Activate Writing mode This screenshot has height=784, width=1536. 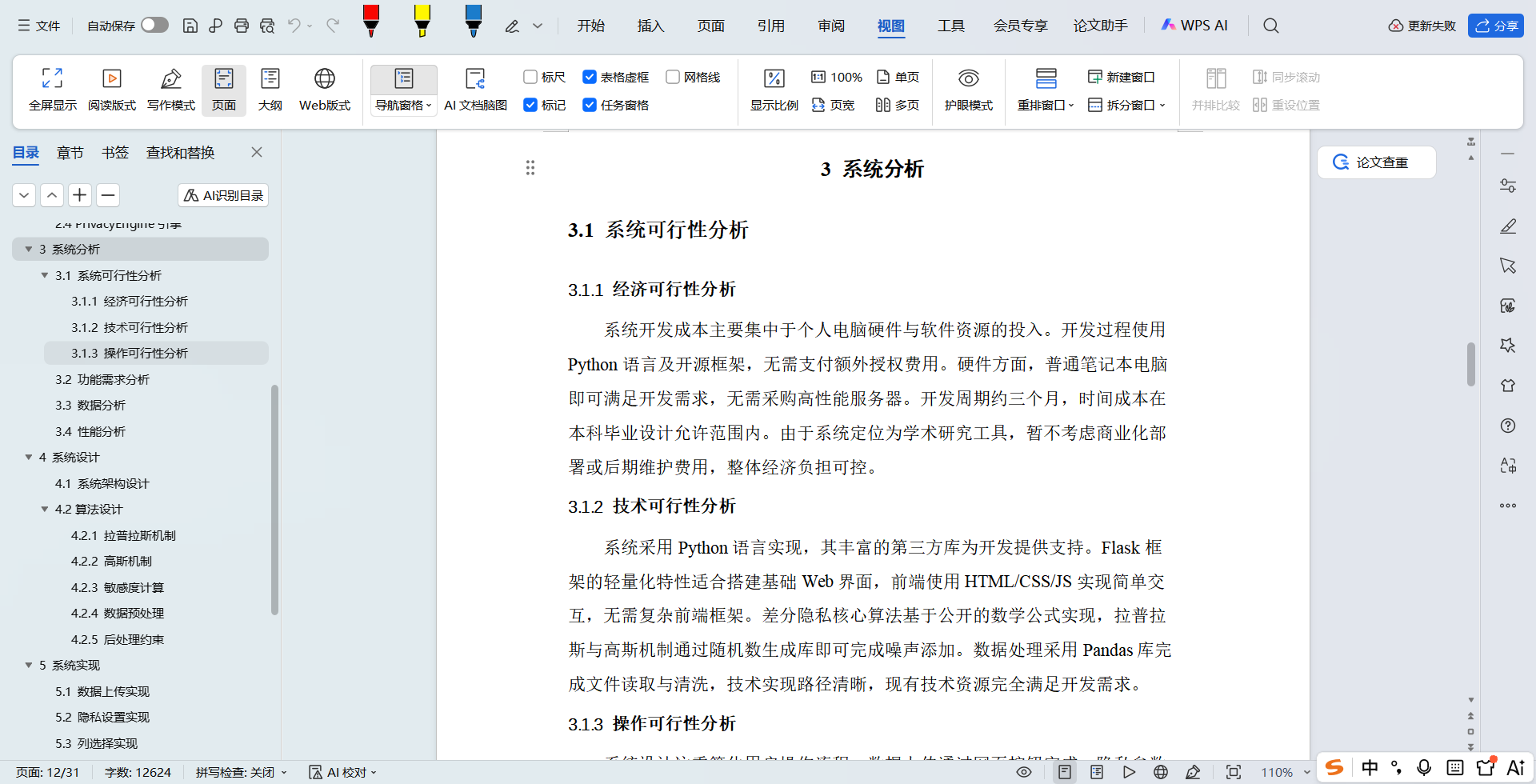(171, 90)
